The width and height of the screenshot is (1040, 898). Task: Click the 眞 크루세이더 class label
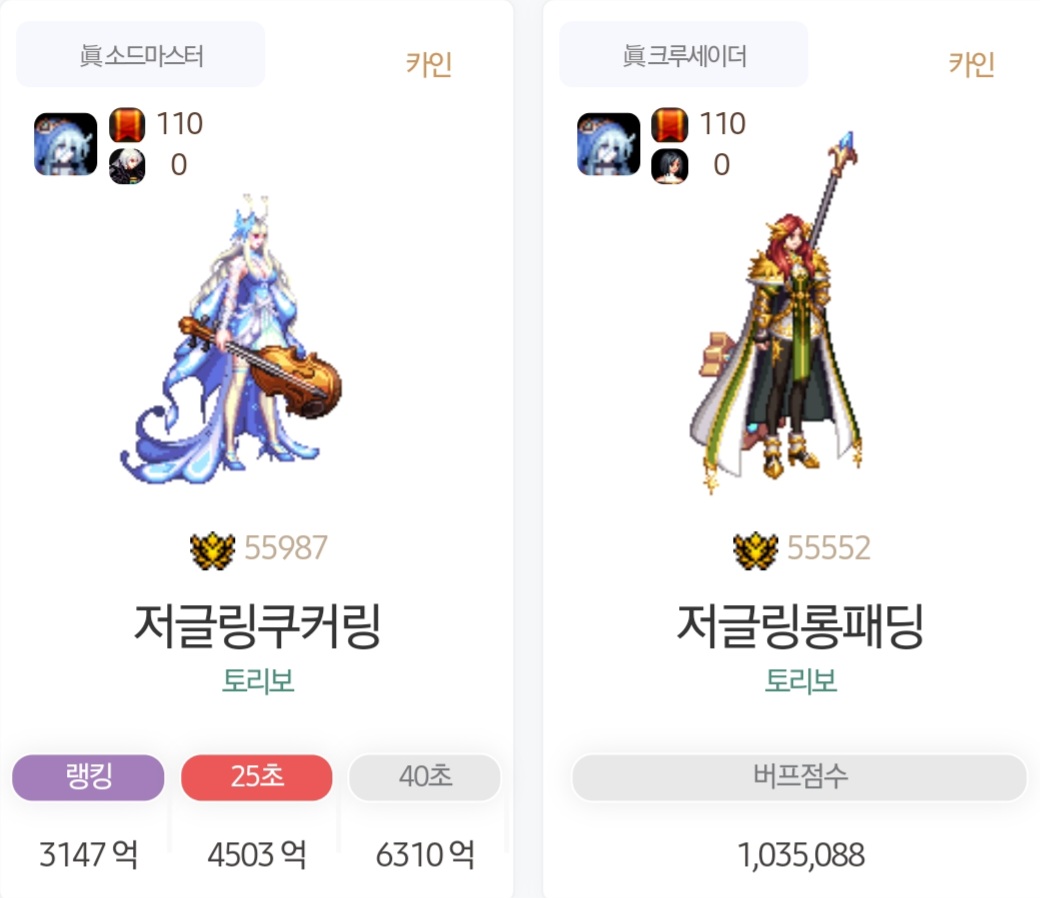pos(684,55)
